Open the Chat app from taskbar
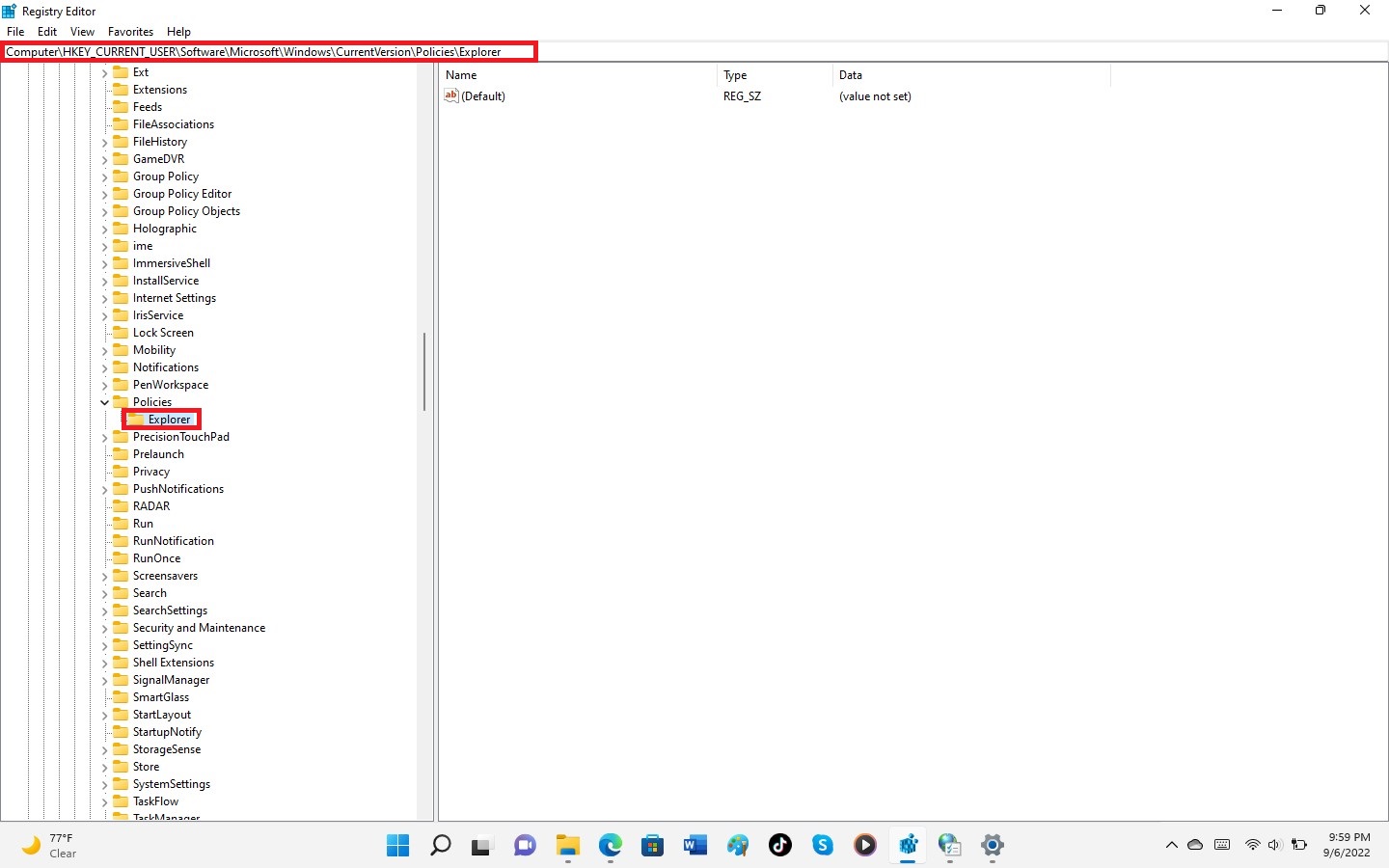The height and width of the screenshot is (868, 1389). pos(525,846)
